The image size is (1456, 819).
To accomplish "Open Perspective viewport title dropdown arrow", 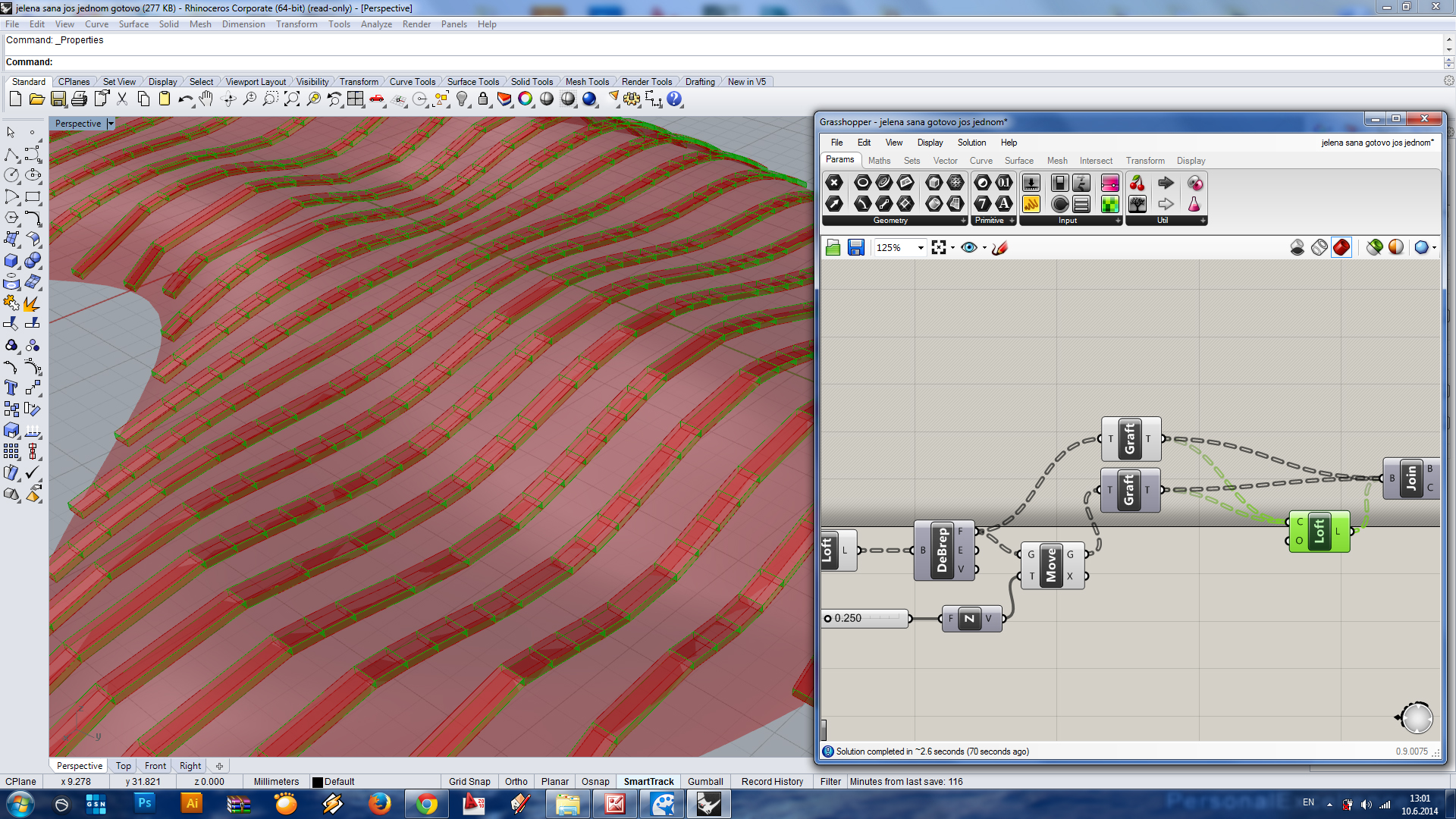I will (111, 124).
